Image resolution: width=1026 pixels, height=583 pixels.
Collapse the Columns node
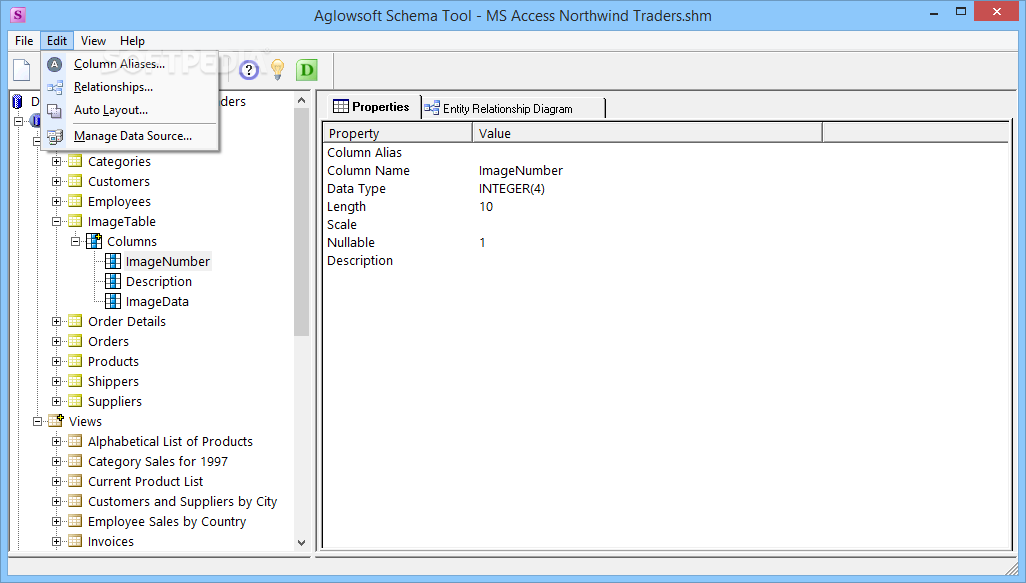click(x=76, y=241)
